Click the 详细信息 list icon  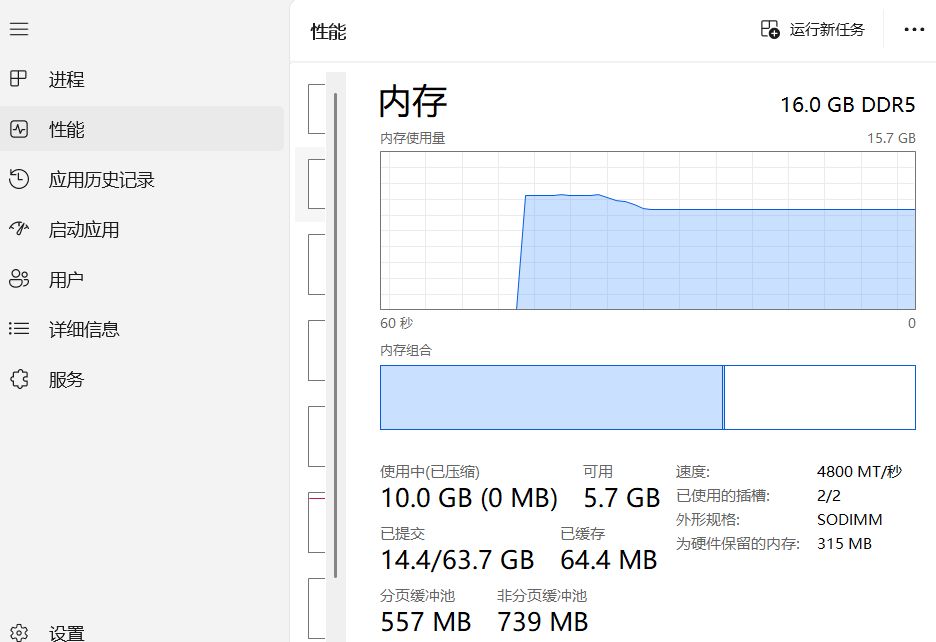(19, 328)
